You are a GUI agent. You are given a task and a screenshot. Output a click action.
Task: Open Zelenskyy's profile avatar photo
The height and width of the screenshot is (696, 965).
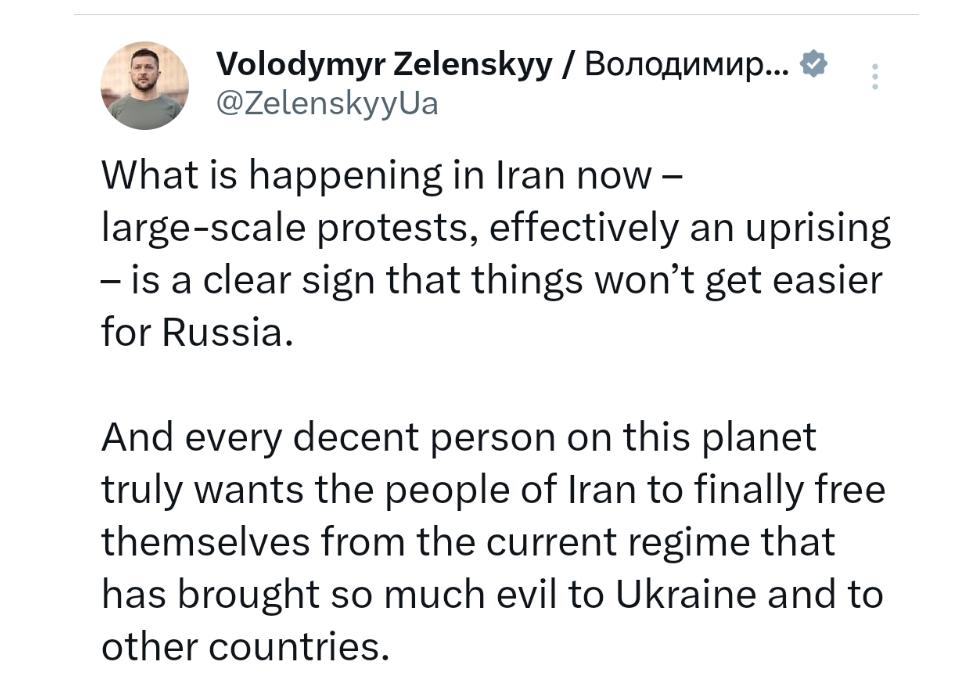(x=145, y=86)
